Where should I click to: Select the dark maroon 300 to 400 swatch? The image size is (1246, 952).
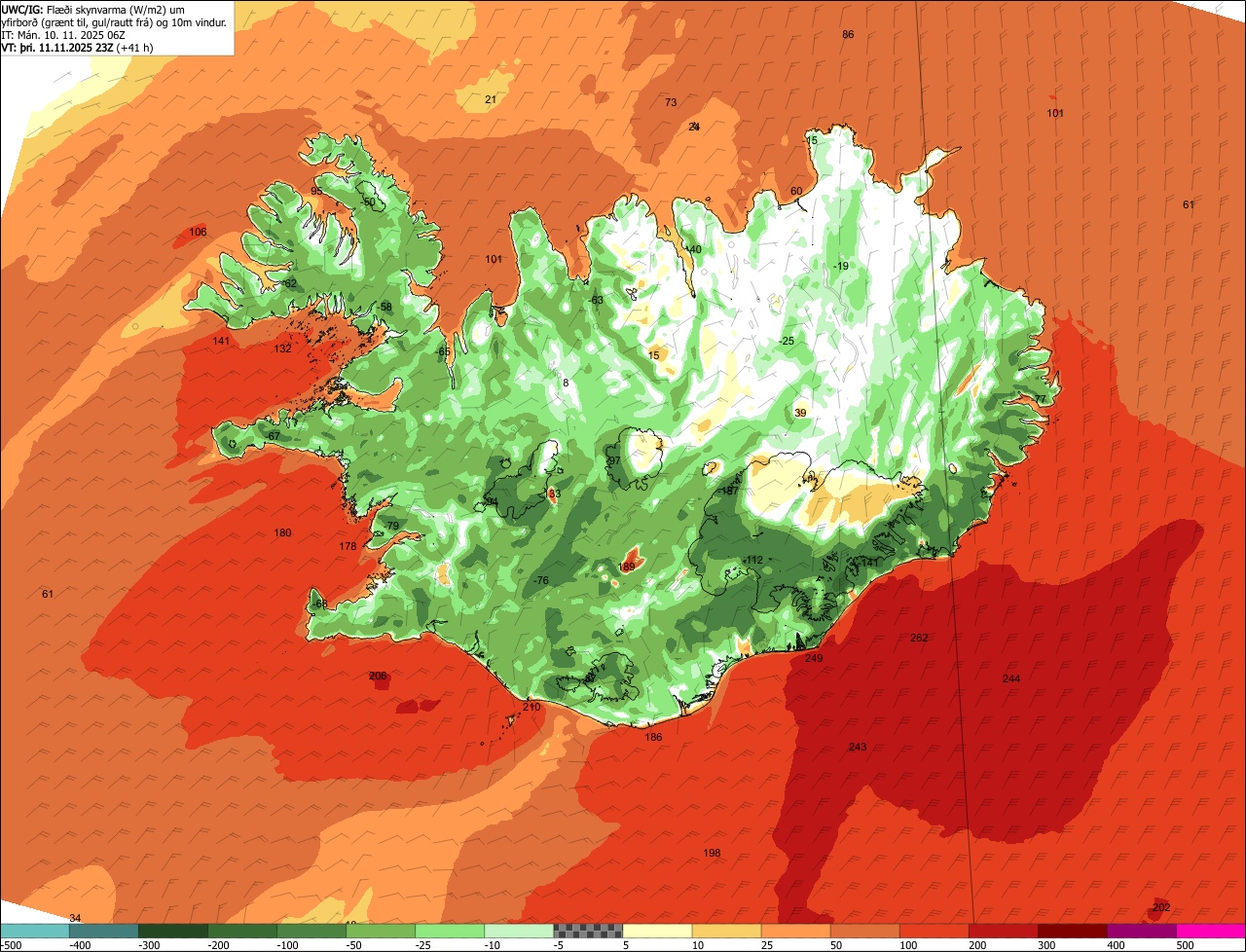tap(1073, 931)
